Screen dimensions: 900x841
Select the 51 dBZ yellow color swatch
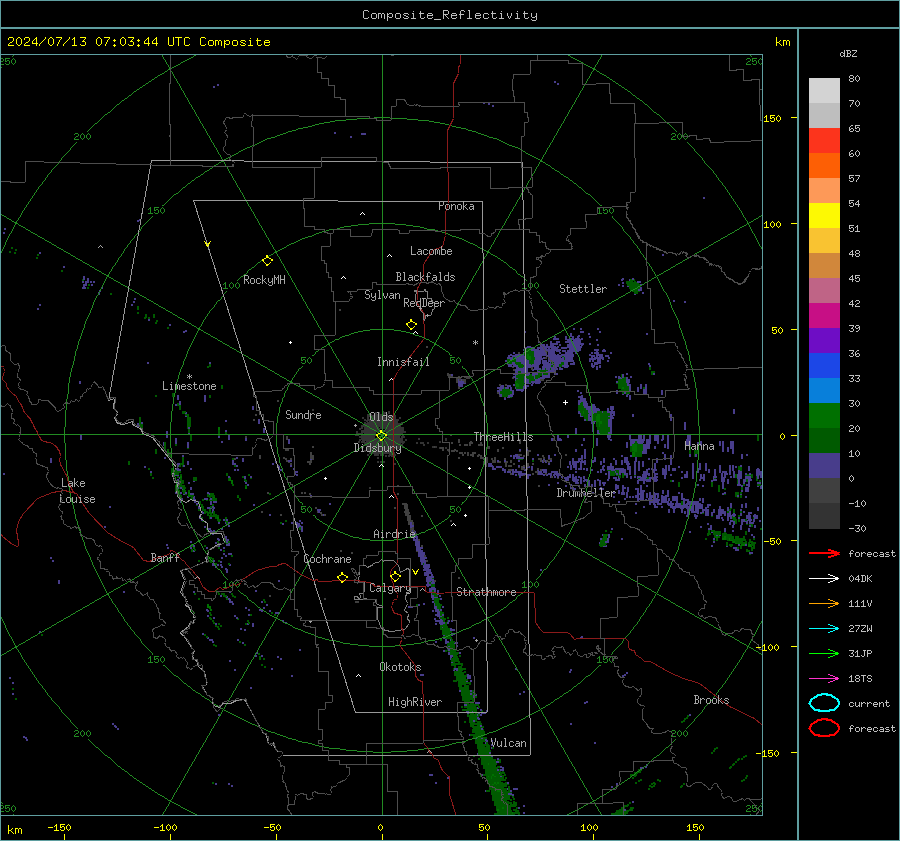coord(824,215)
